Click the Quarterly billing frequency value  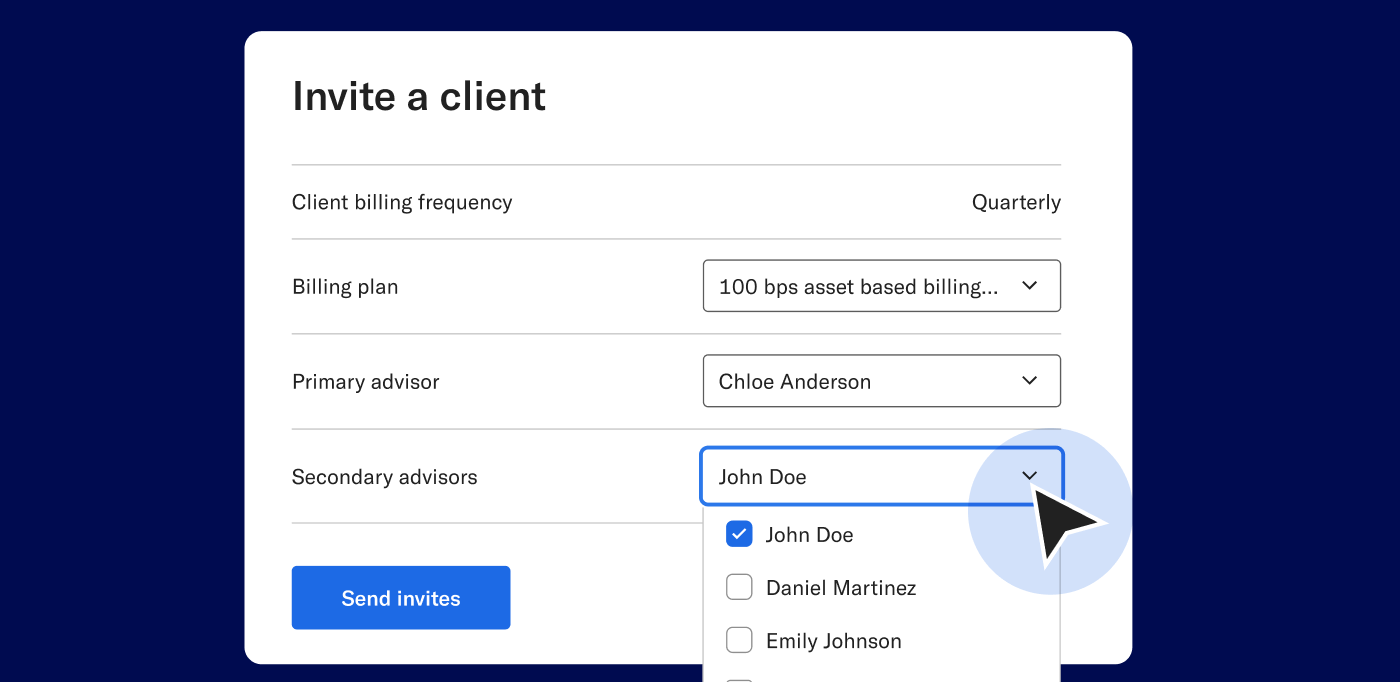[1016, 202]
